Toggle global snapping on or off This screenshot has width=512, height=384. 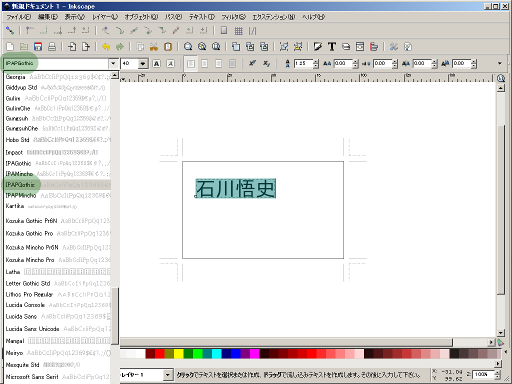tap(10, 31)
